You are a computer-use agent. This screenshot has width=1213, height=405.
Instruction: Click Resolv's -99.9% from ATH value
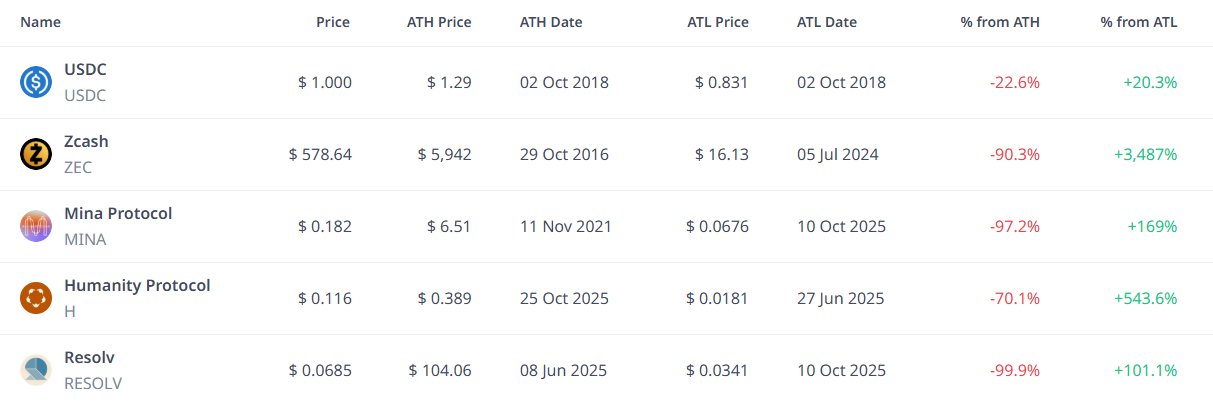click(x=1015, y=370)
